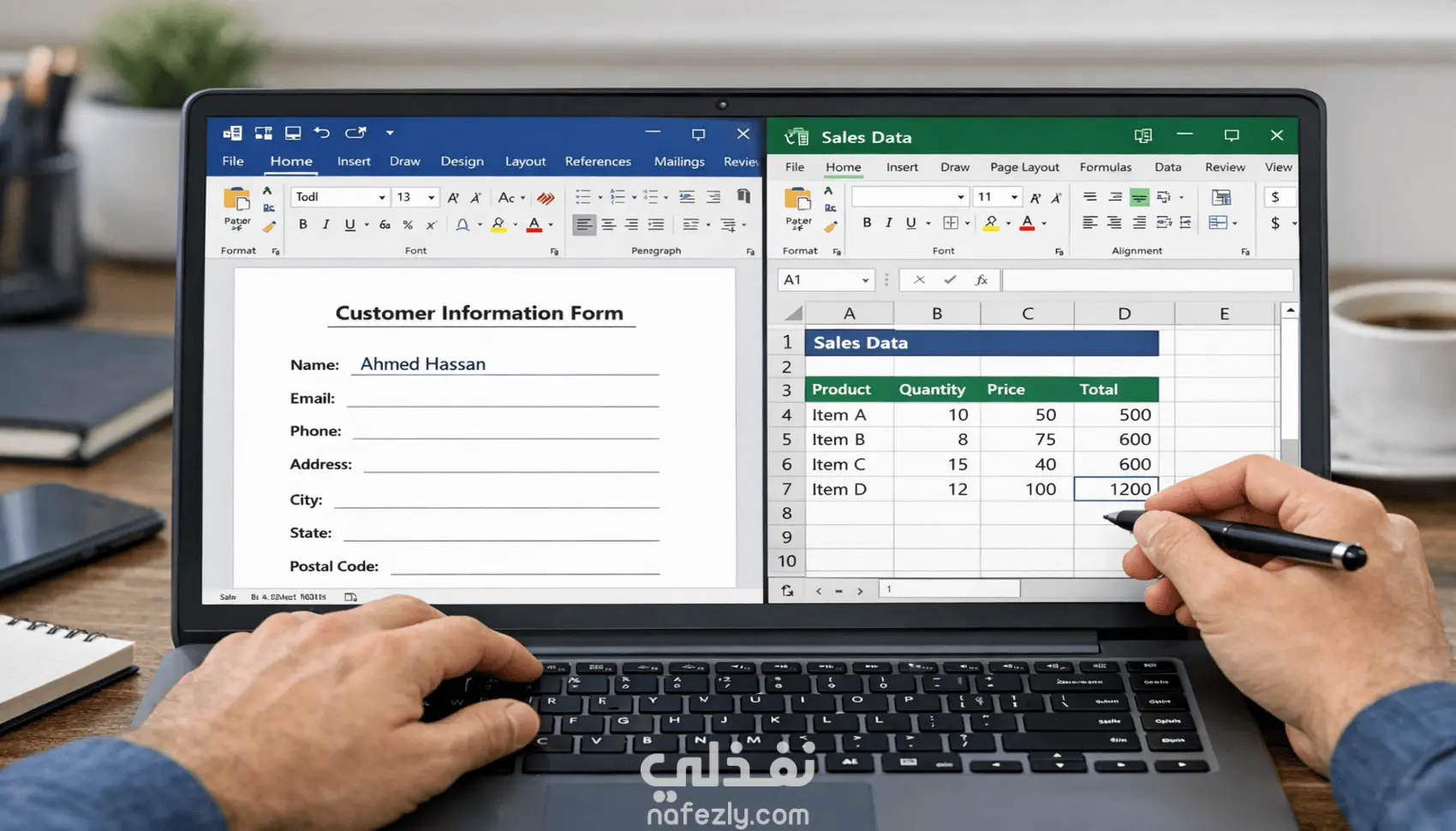Toggle the green highlighted alignment button in Excel
This screenshot has height=831, width=1456.
(1139, 197)
